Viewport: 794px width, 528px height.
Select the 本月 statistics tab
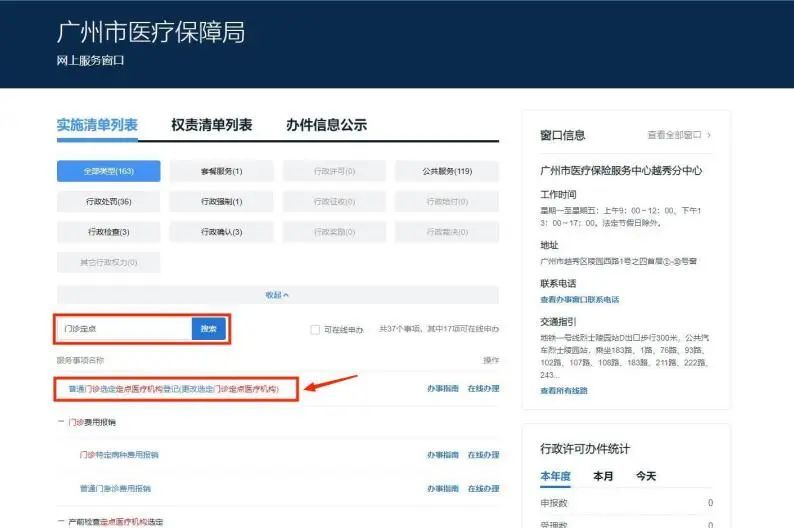[x=603, y=476]
